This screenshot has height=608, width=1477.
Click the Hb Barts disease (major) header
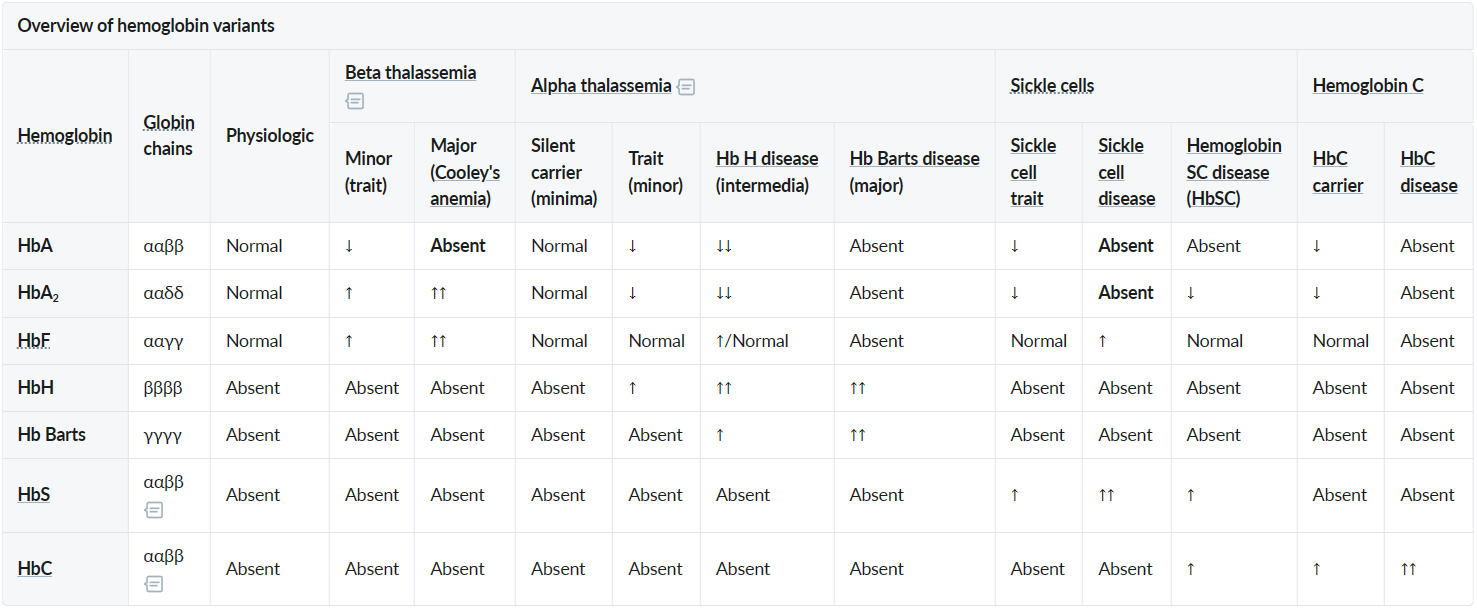tap(915, 172)
